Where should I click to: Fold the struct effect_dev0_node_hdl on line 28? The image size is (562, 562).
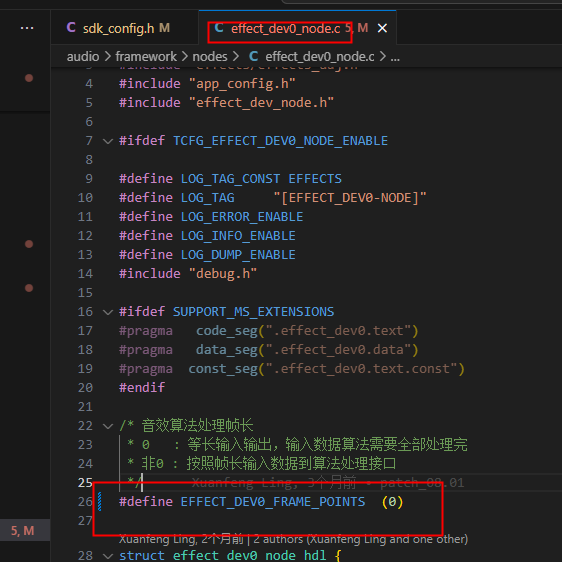(x=108, y=556)
